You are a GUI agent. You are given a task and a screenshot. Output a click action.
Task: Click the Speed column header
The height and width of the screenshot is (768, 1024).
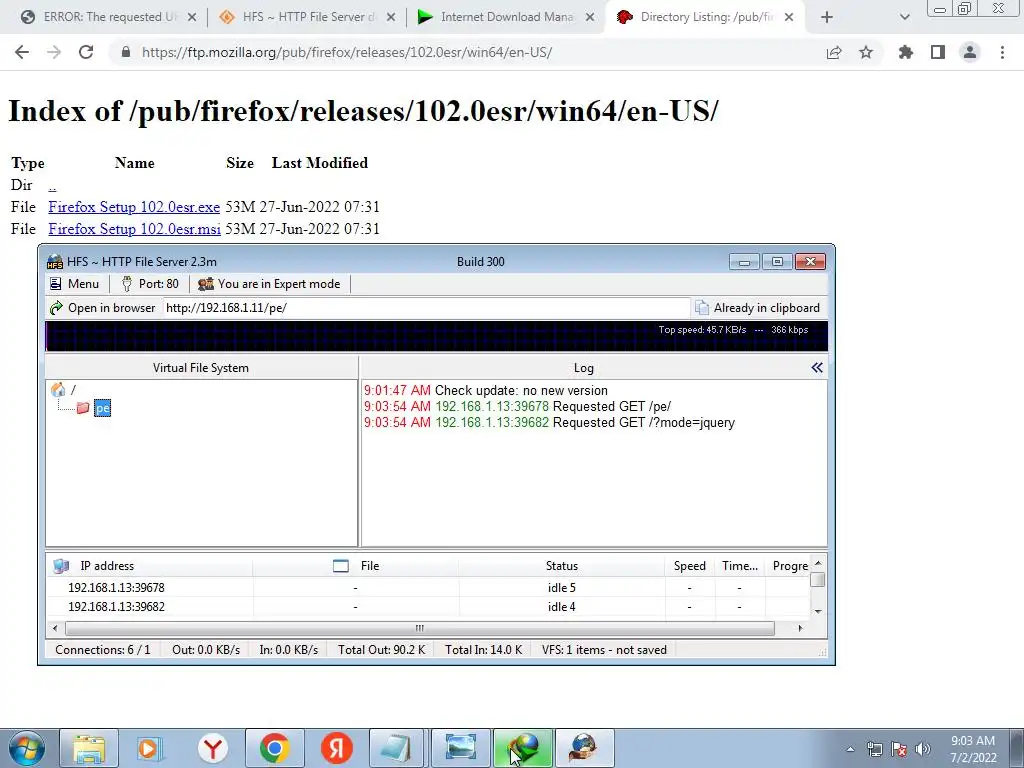tap(690, 566)
